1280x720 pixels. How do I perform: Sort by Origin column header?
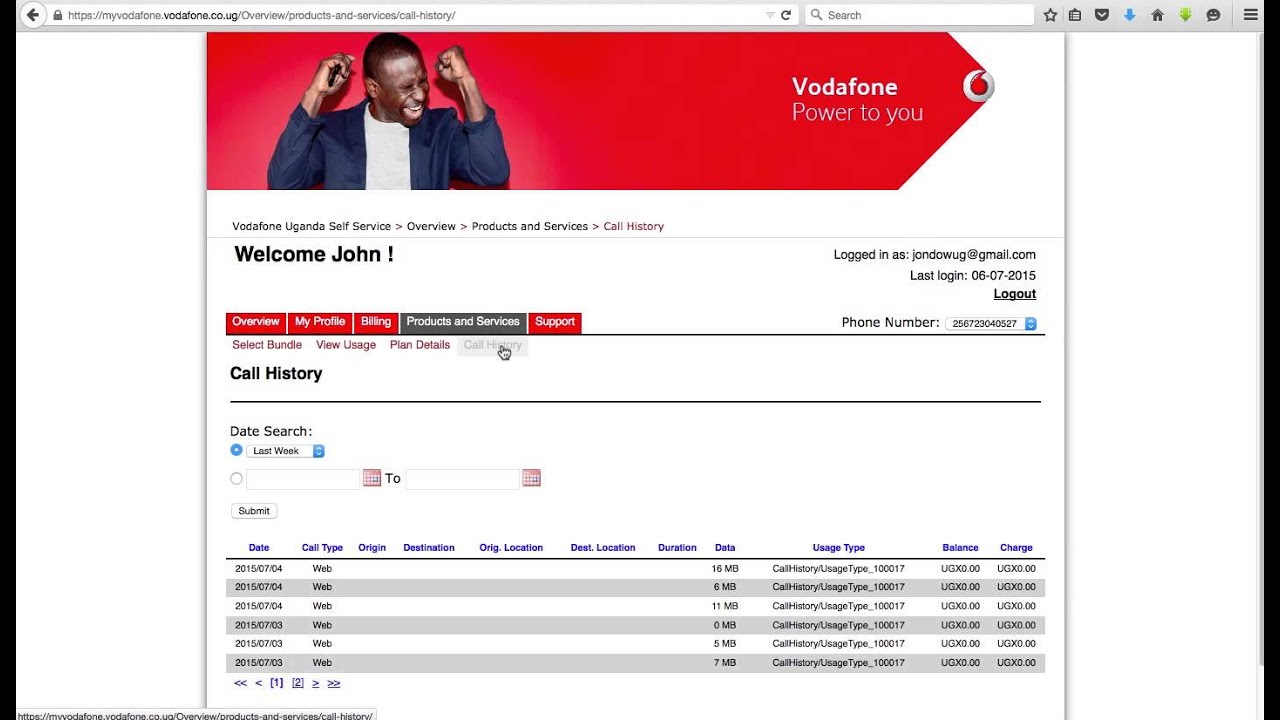(x=372, y=548)
